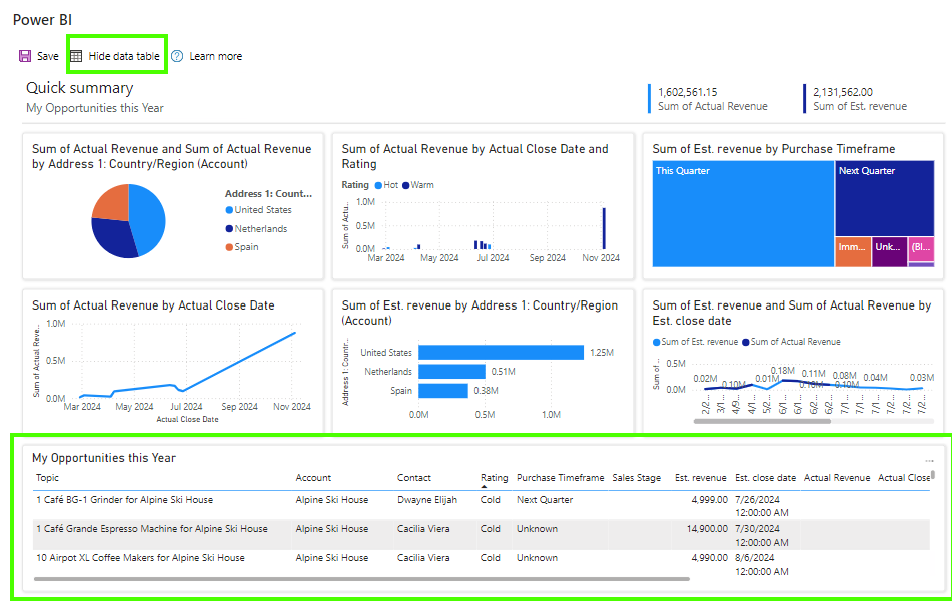Toggle the Hot rating legend marker

click(x=377, y=185)
